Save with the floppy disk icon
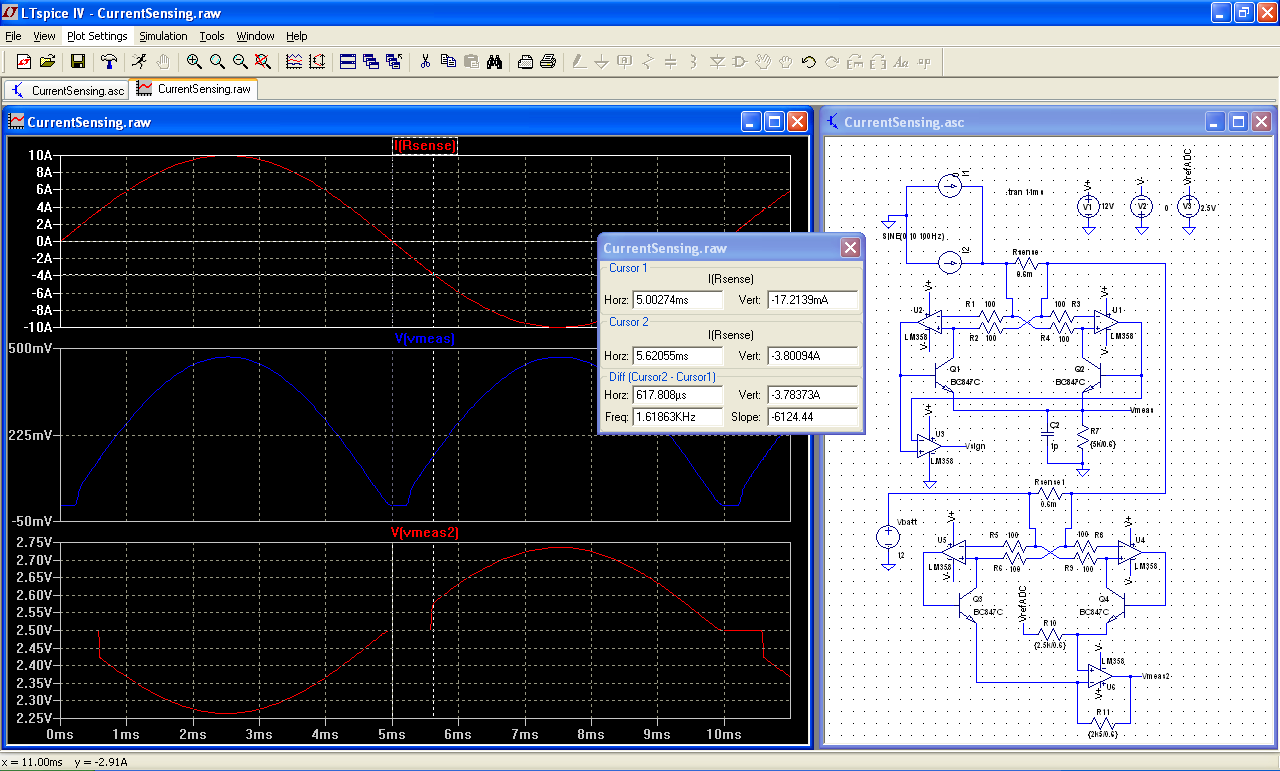Viewport: 1280px width, 771px height. coord(77,62)
